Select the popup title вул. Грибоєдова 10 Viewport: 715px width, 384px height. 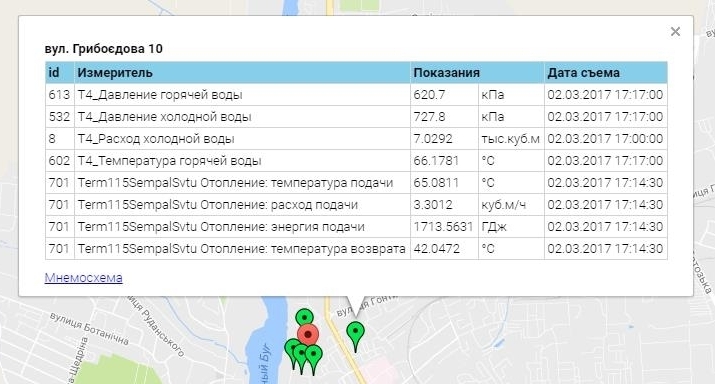tap(104, 49)
